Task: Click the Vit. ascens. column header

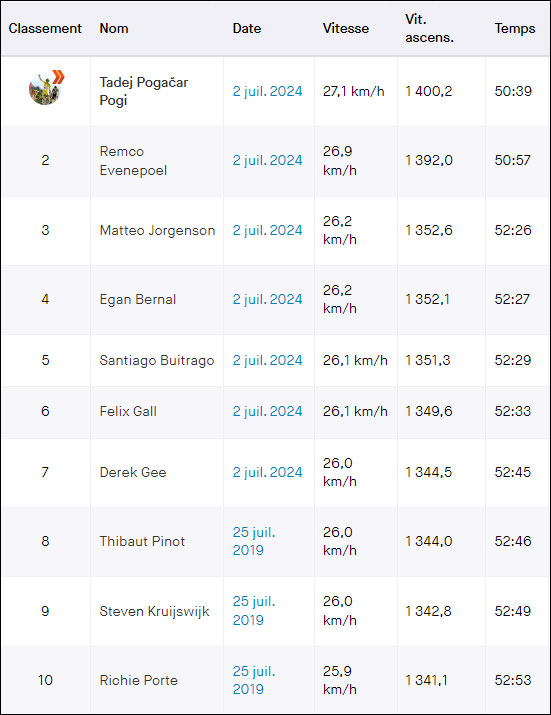Action: 429,28
